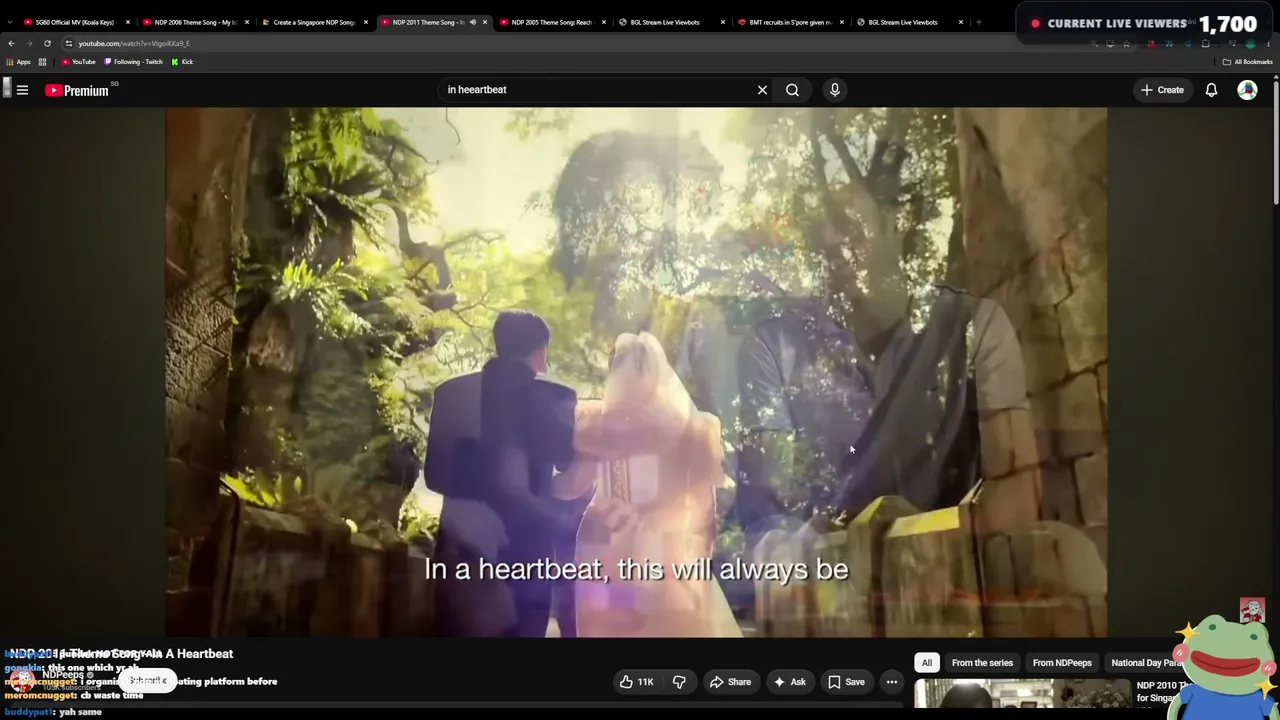Select 'From the series' chip
The width and height of the screenshot is (1280, 720).
[982, 663]
